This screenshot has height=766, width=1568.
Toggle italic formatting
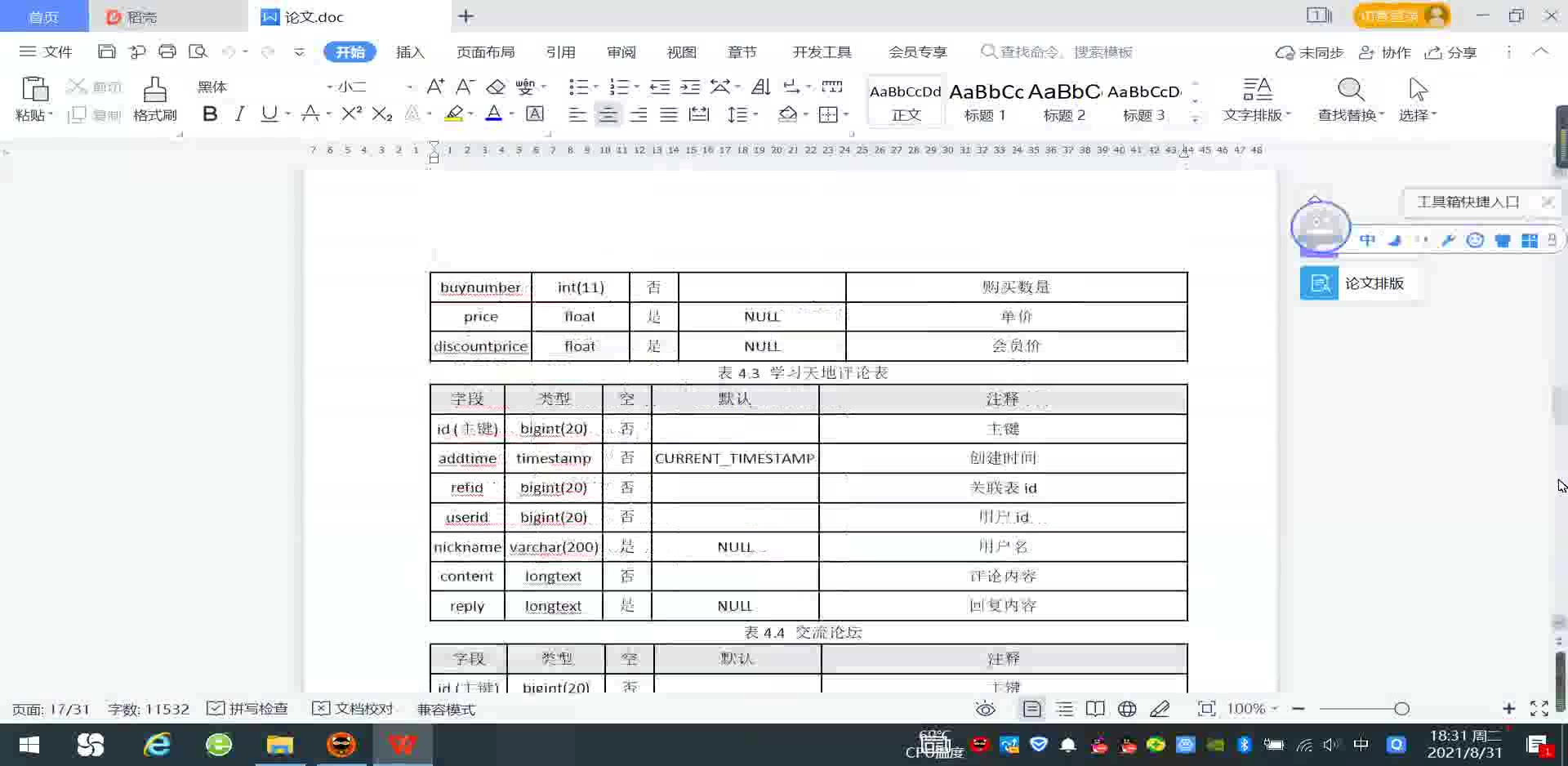point(239,114)
